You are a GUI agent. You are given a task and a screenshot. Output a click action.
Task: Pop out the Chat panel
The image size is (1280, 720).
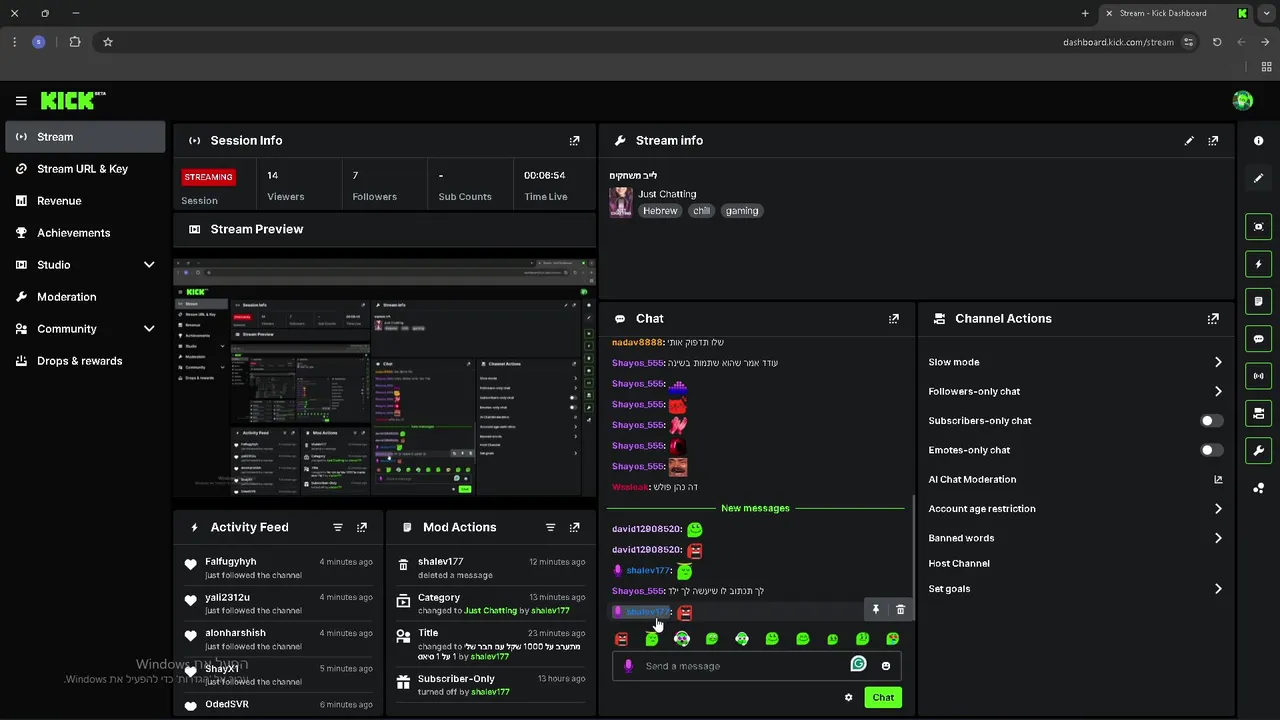tap(894, 319)
